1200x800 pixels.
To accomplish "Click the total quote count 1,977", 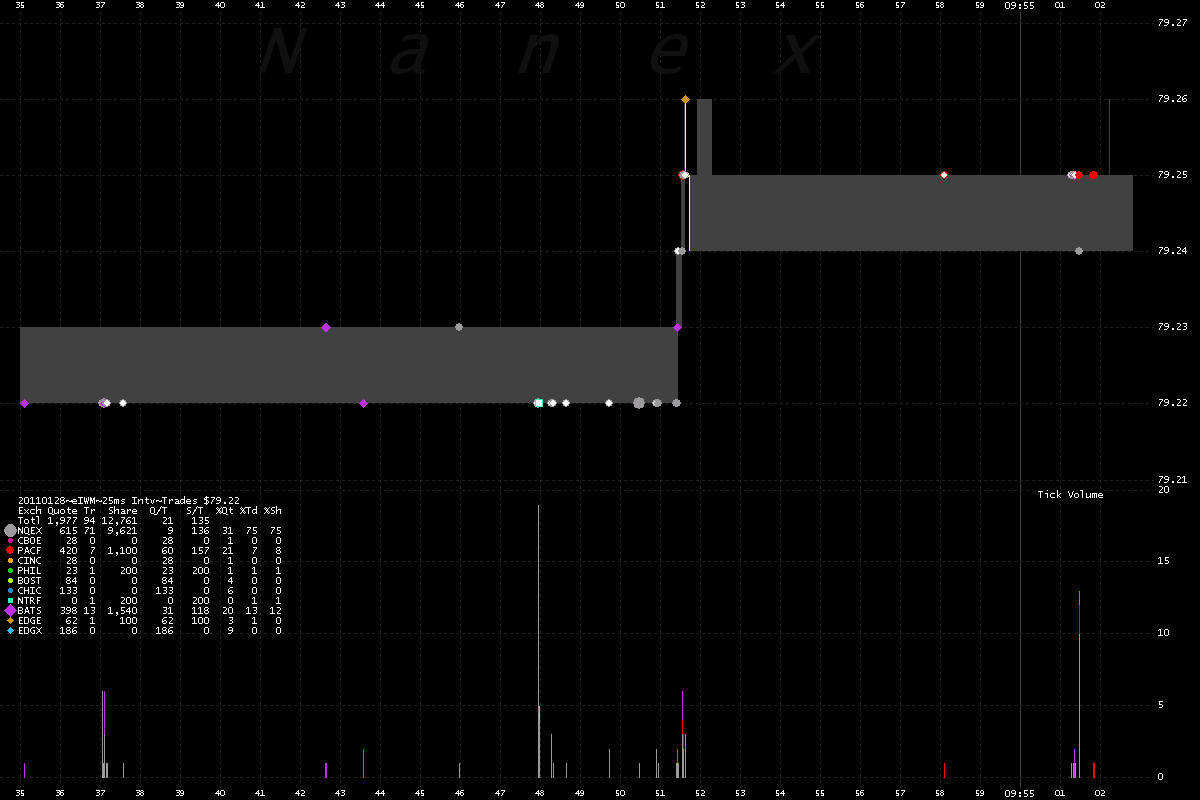I will coord(62,521).
